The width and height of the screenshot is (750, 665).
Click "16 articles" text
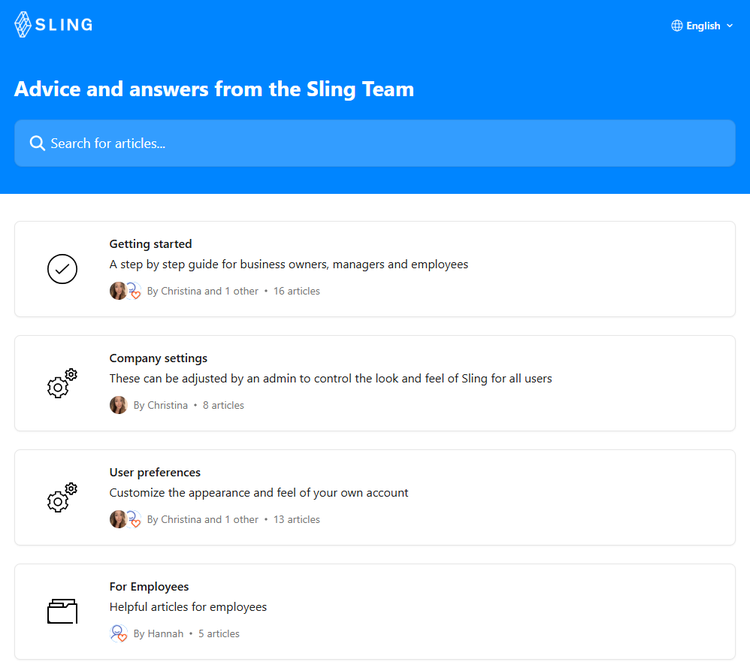(x=297, y=291)
